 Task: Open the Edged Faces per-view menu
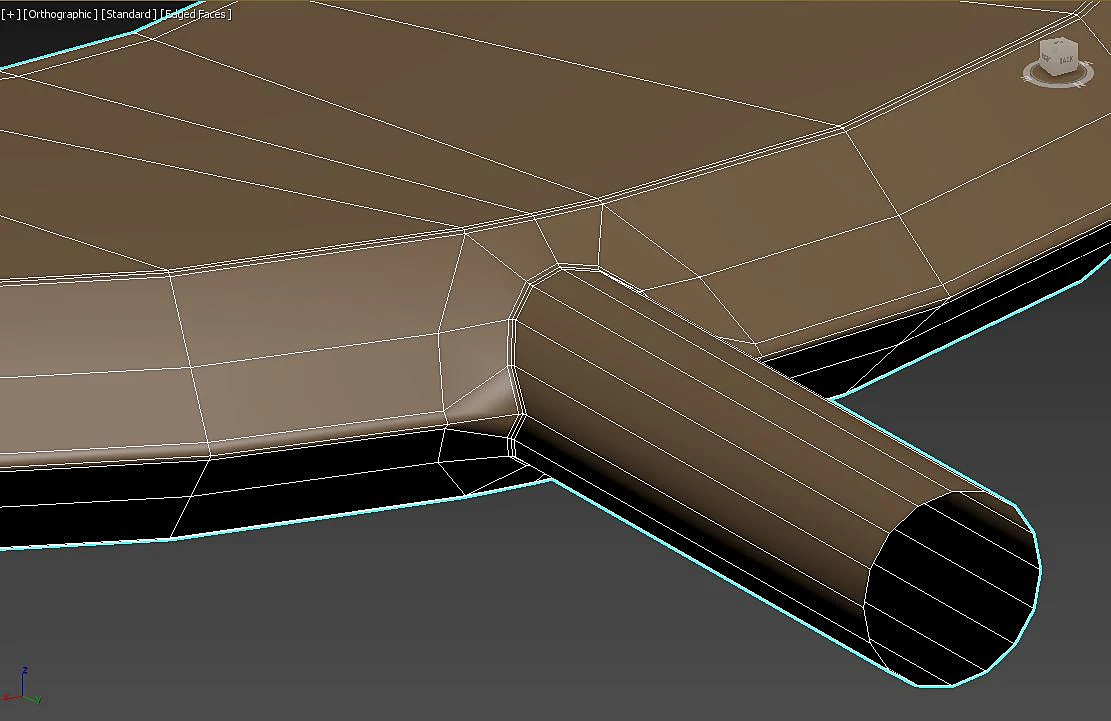(x=196, y=14)
